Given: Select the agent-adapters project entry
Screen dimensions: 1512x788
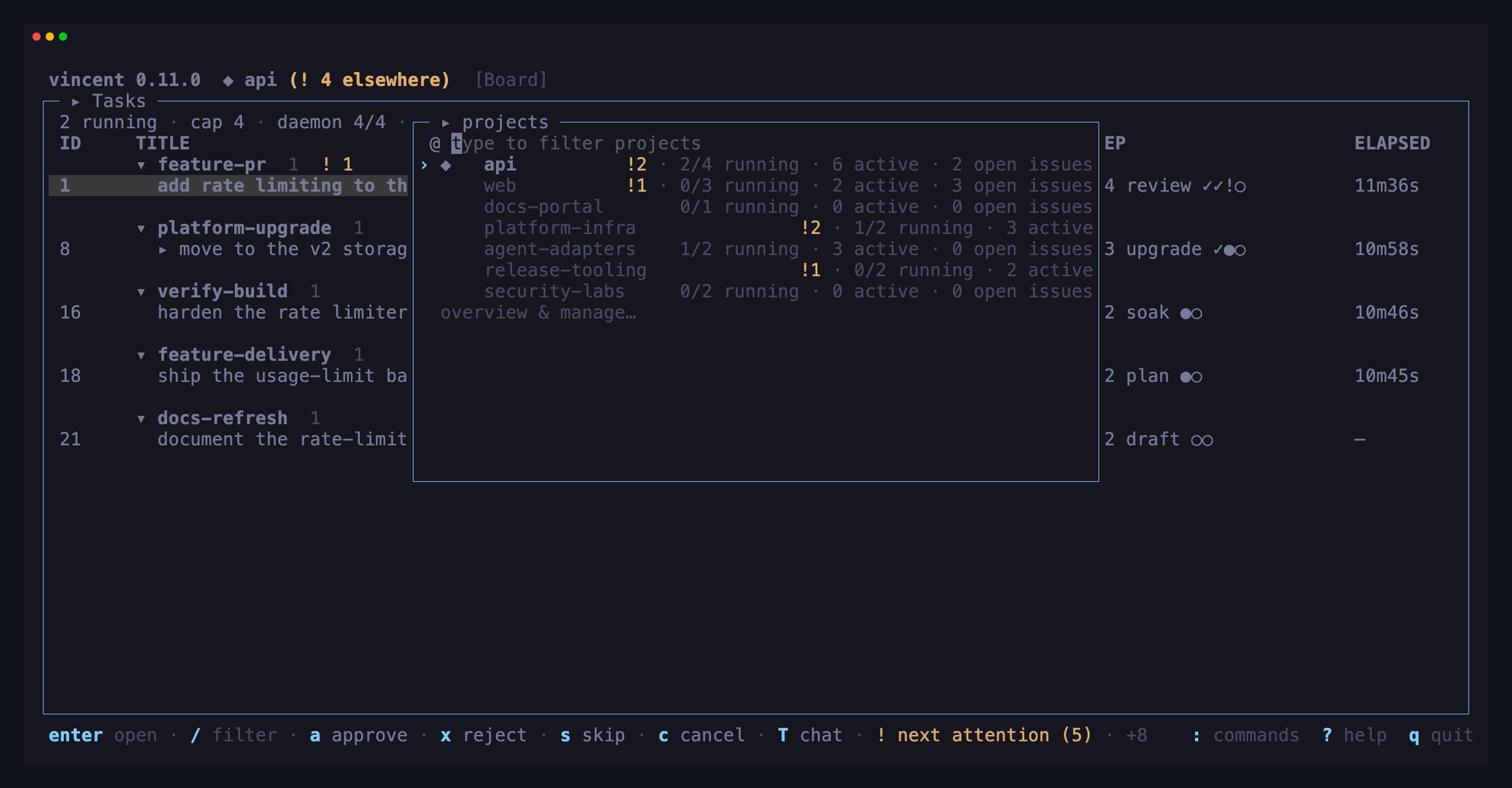Looking at the screenshot, I should click(x=756, y=249).
